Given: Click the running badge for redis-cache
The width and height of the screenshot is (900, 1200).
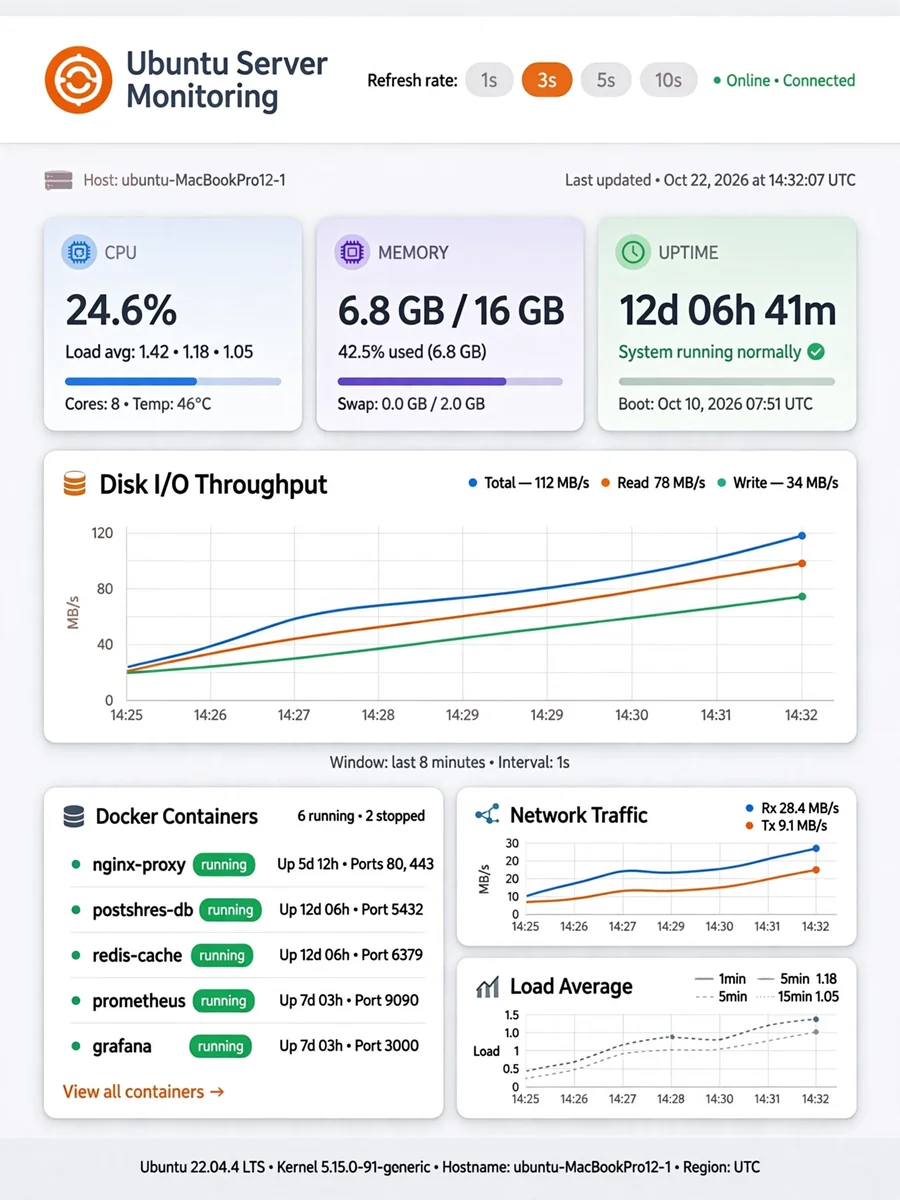Looking at the screenshot, I should (x=222, y=956).
